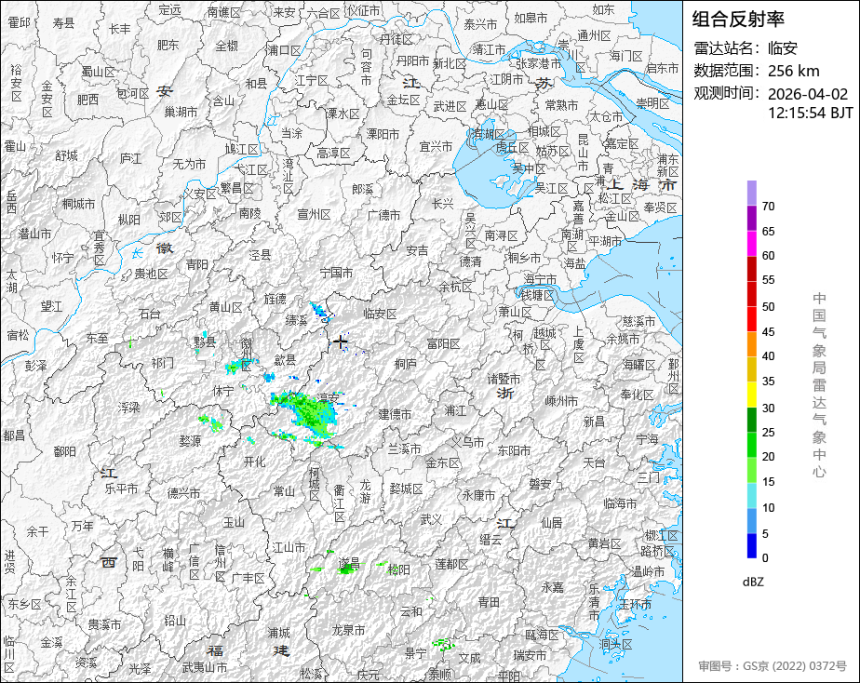This screenshot has width=860, height=683.
Task: Click the 慈溪市 map label
Action: 639,321
